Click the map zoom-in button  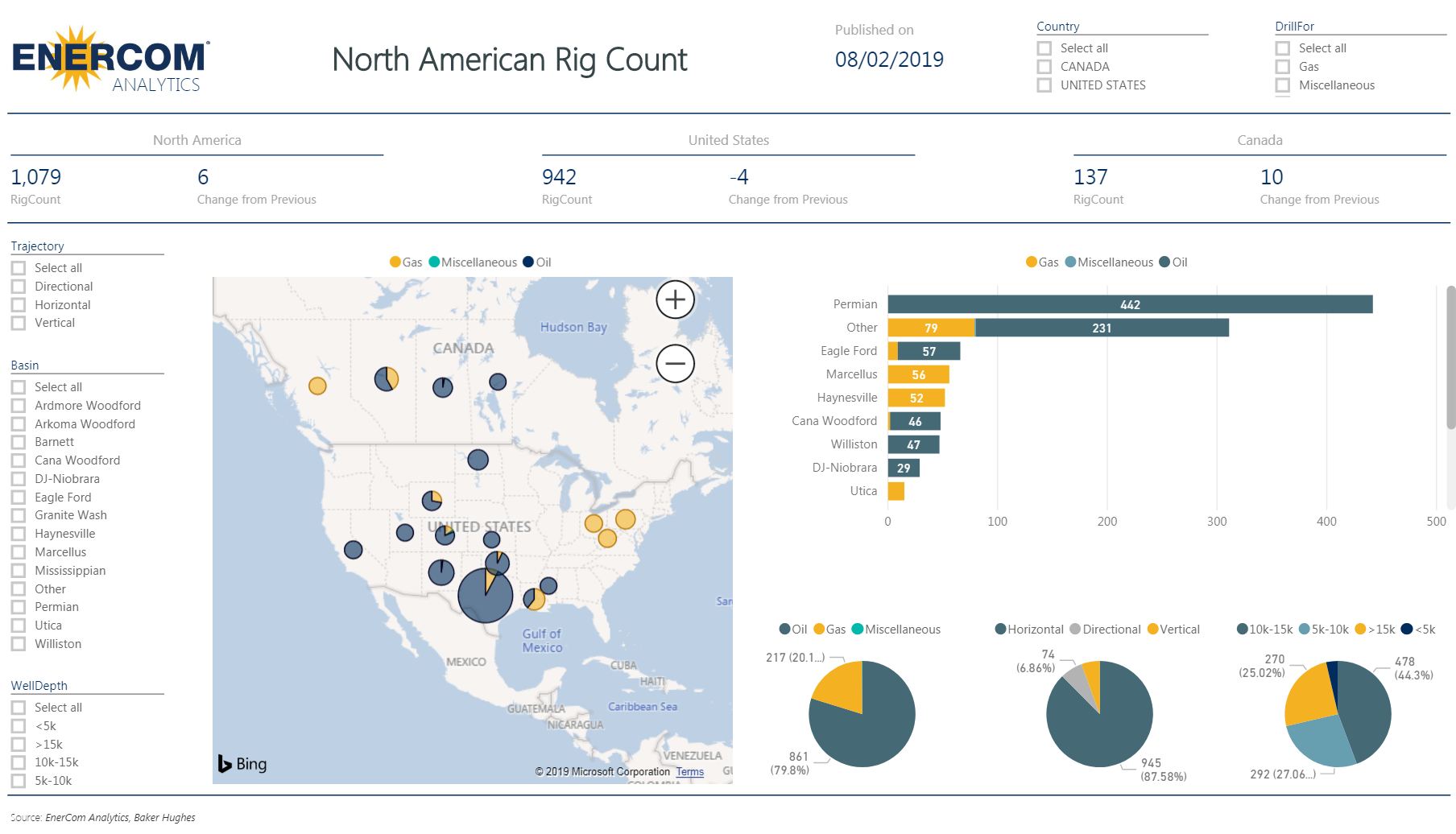[x=675, y=299]
